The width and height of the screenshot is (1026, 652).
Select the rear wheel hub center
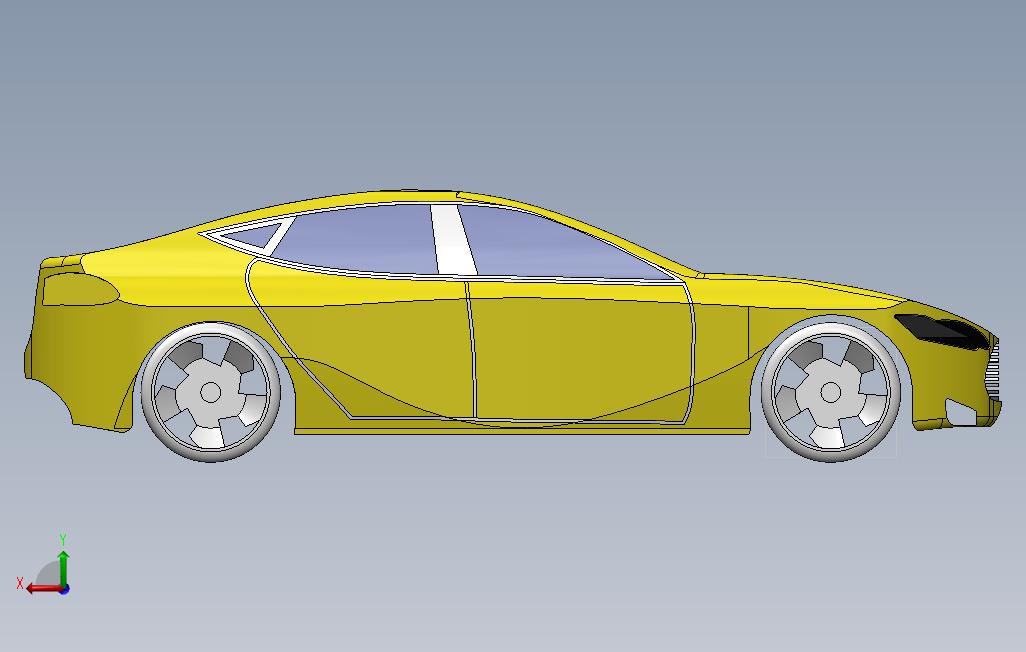coord(210,393)
